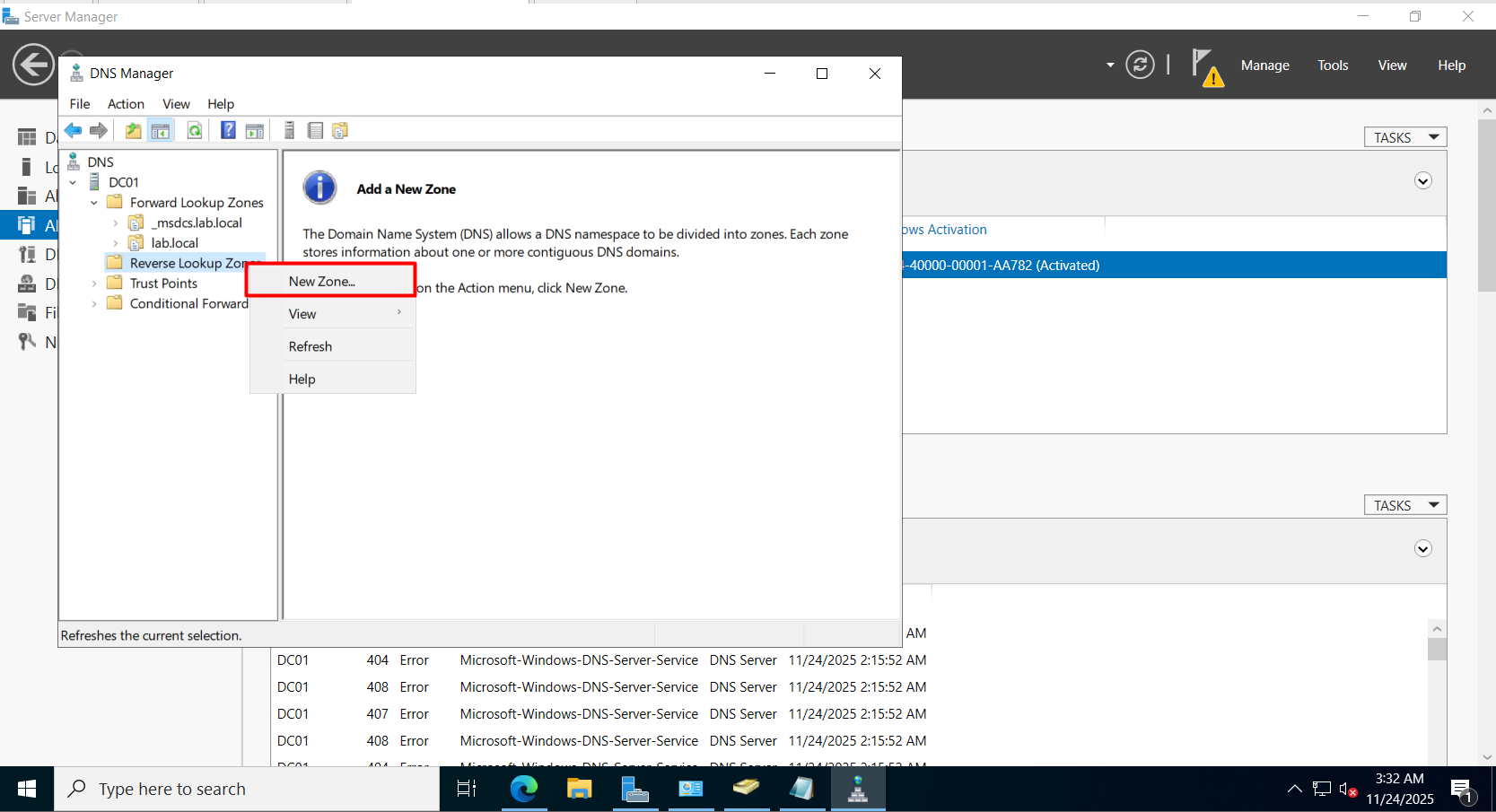Select the lab.local zone in tree
The height and width of the screenshot is (812, 1496).
[x=174, y=243]
